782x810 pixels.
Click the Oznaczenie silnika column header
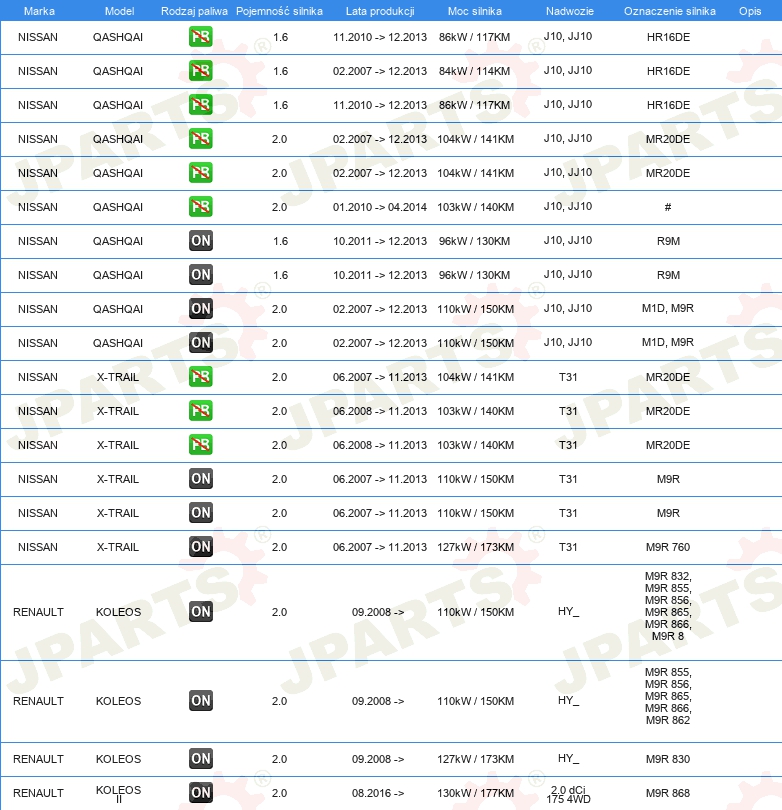pos(670,11)
